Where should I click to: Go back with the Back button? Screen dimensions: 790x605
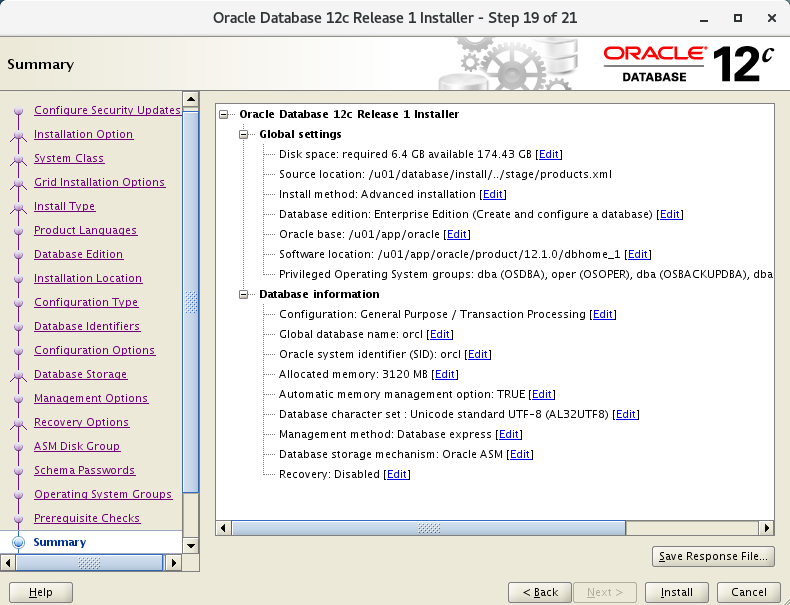click(x=540, y=592)
